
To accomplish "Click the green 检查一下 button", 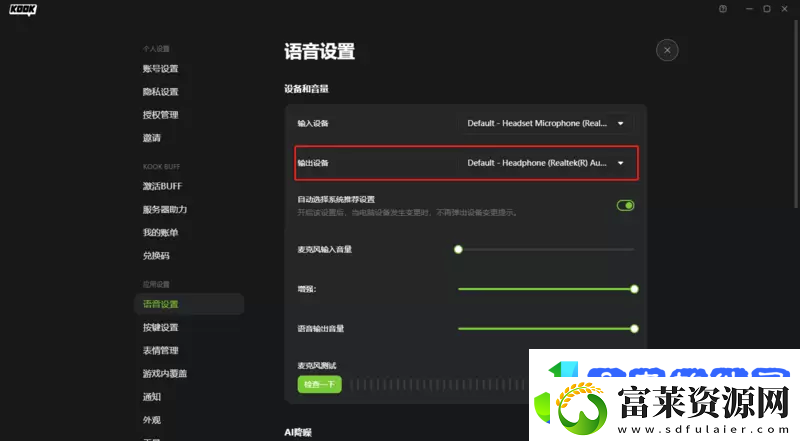I will pos(319,384).
